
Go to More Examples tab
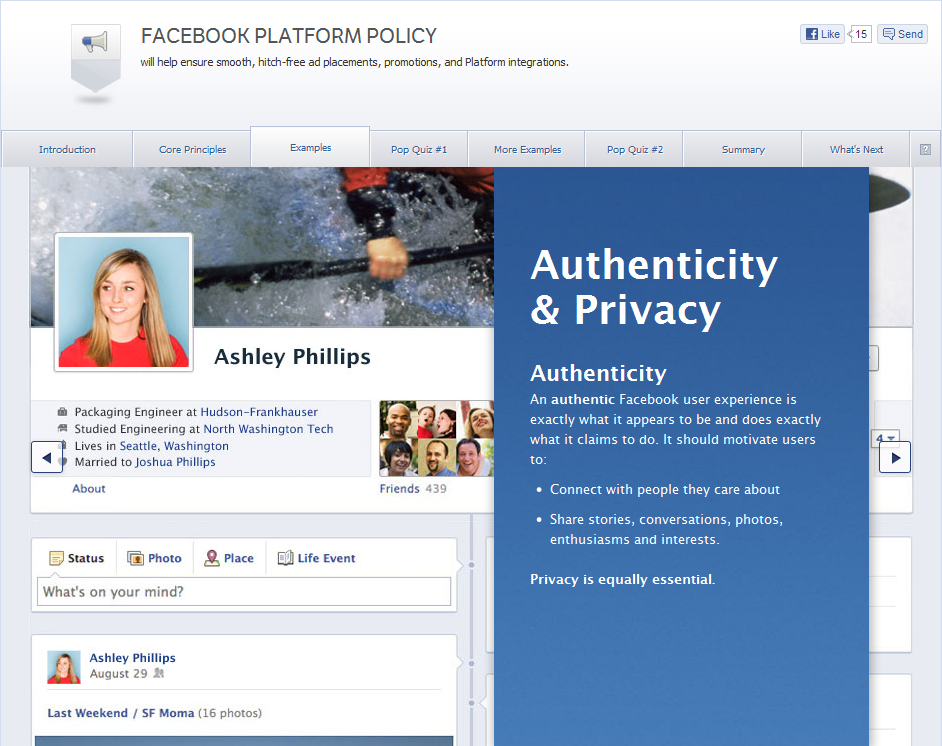527,149
